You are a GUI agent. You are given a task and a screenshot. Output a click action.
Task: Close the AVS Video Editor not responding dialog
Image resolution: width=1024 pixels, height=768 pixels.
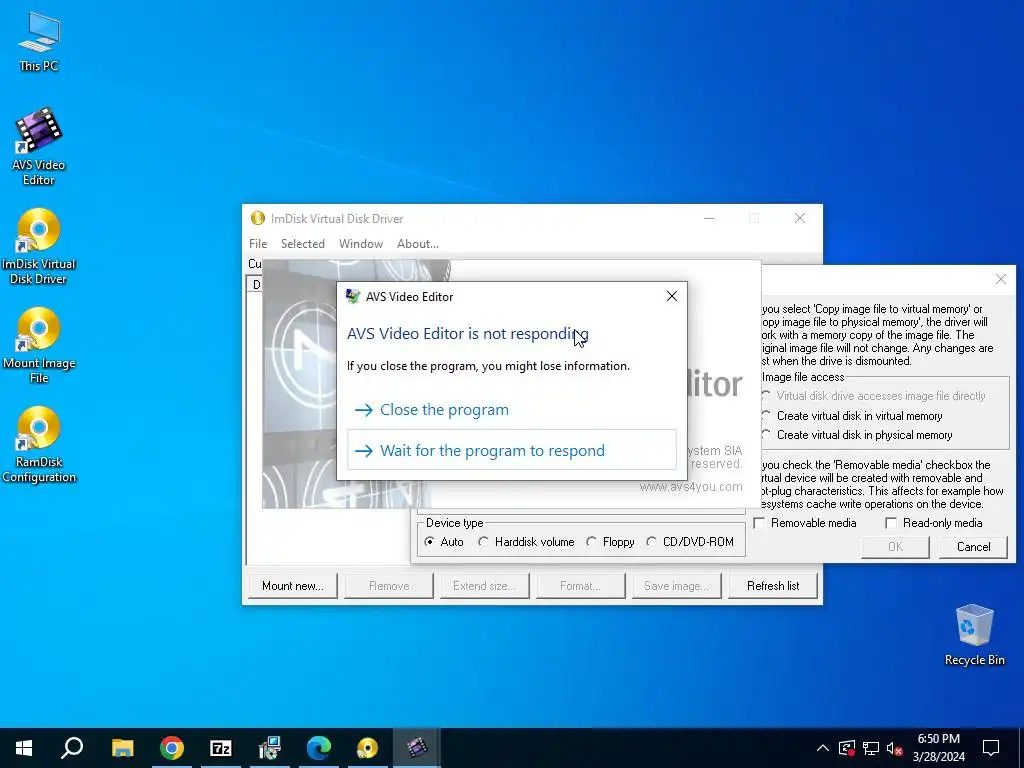click(671, 296)
